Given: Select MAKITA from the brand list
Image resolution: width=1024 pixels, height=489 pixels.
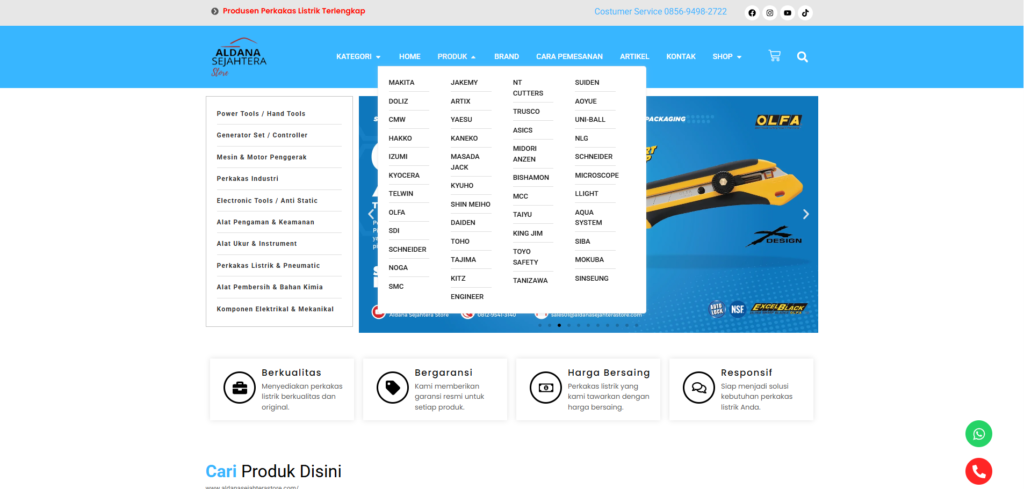Looking at the screenshot, I should (x=402, y=82).
